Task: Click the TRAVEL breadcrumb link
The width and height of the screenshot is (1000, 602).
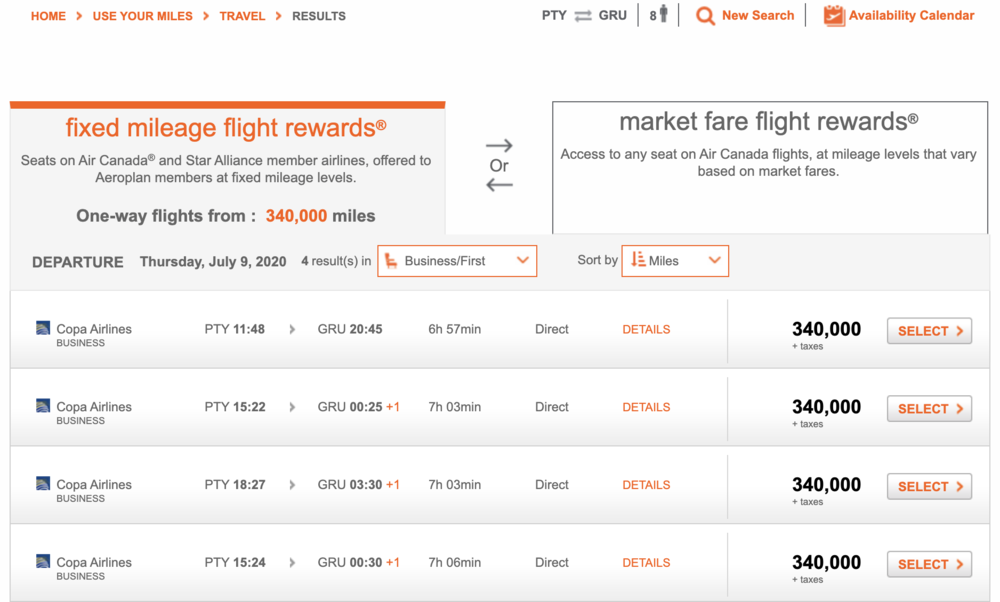Action: 242,16
